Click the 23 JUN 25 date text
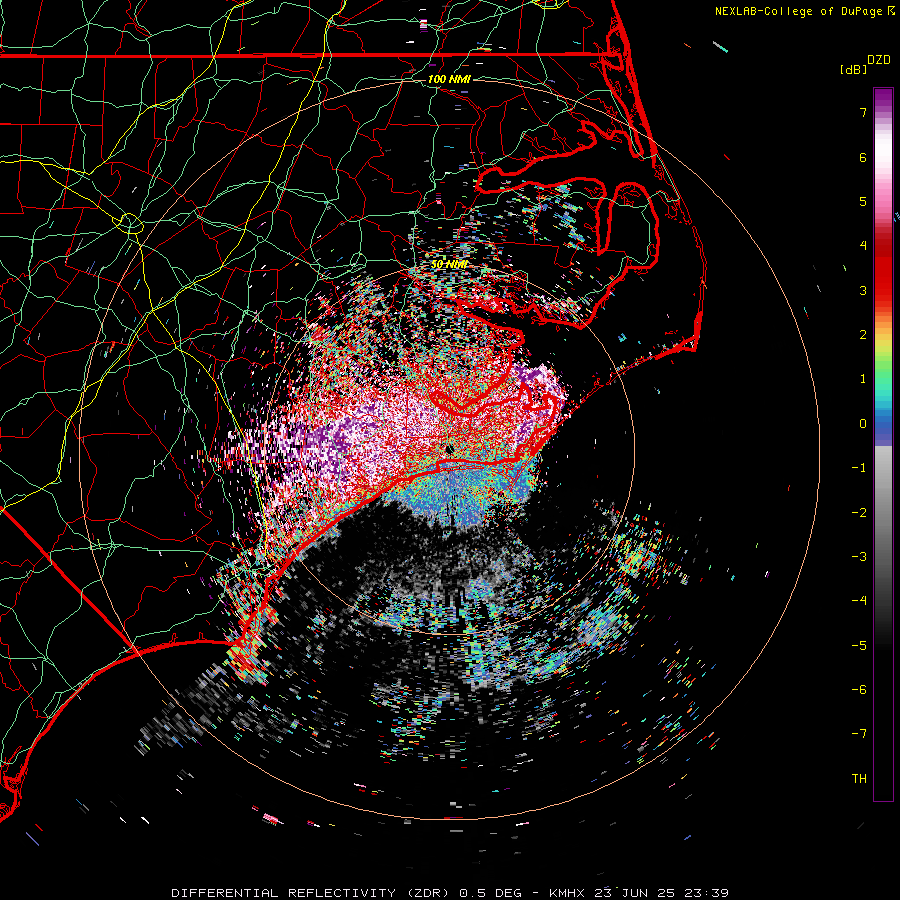900x900 pixels. click(x=632, y=893)
